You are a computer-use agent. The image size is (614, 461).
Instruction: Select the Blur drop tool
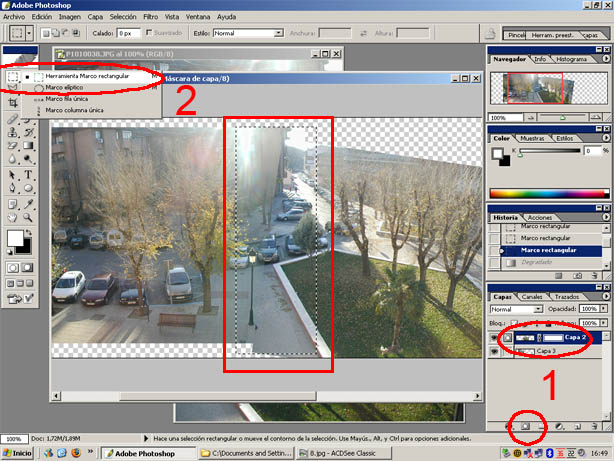tap(13, 159)
